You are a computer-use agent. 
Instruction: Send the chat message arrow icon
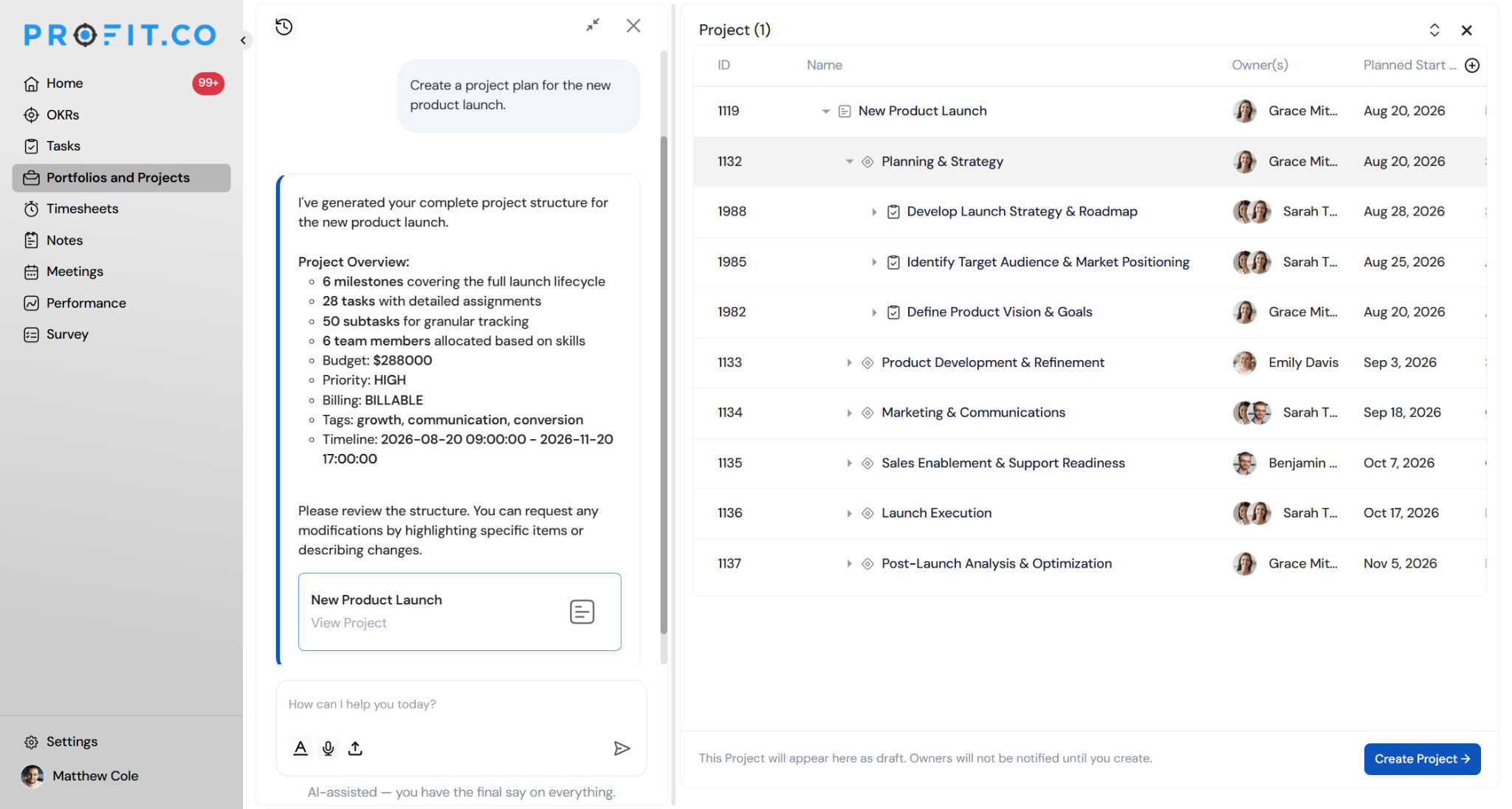622,748
